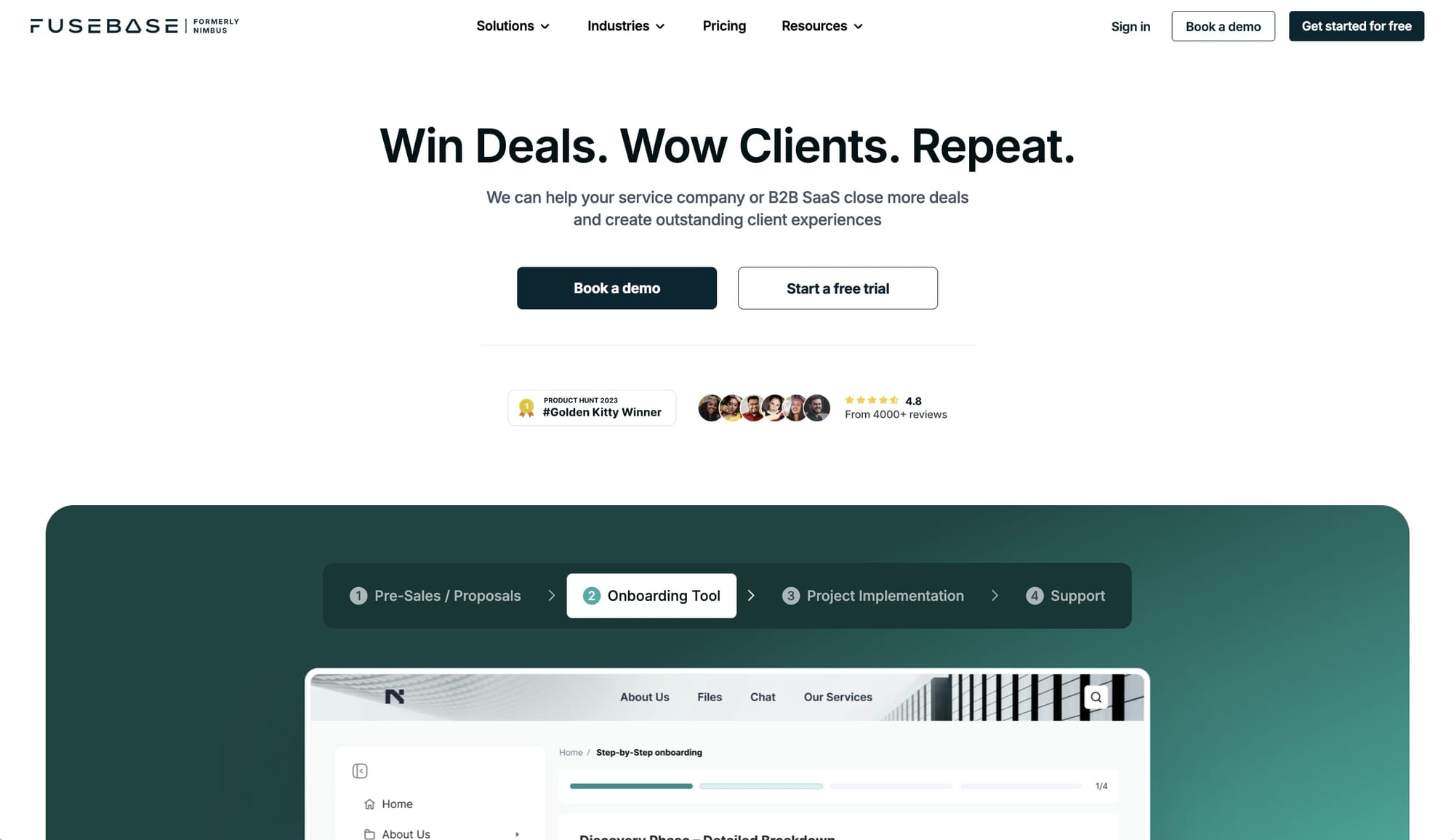This screenshot has height=840, width=1454.
Task: Click the star rating icon showing 4.8
Action: (870, 400)
